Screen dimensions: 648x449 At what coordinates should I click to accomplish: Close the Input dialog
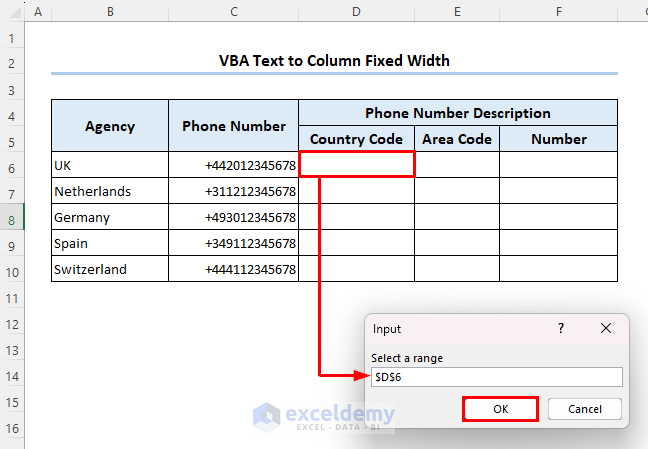point(606,328)
